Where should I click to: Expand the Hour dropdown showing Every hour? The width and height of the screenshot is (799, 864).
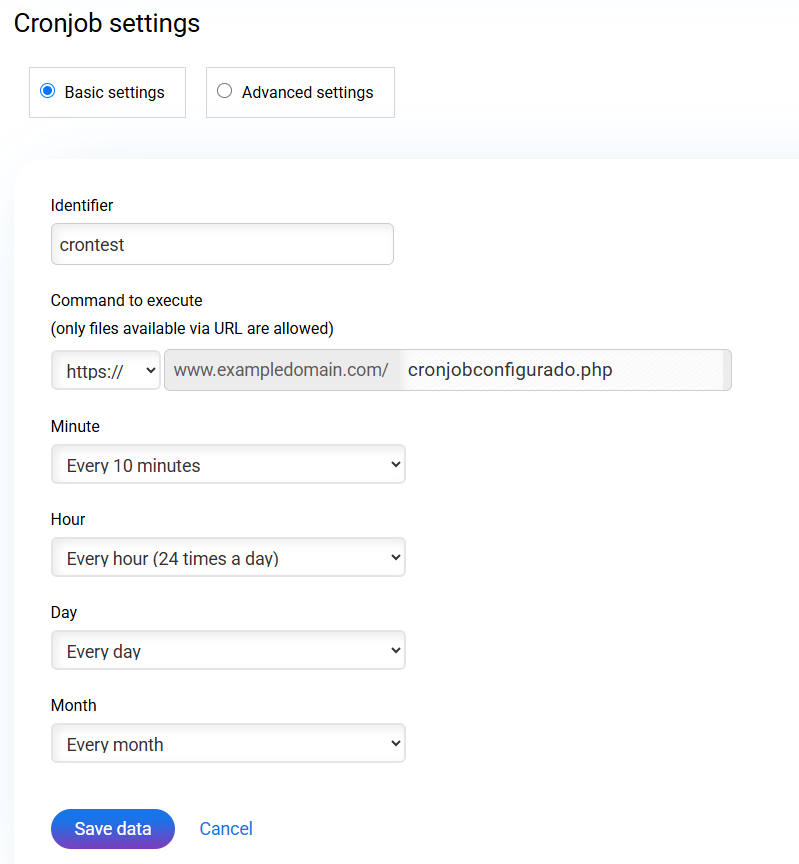[x=228, y=558]
